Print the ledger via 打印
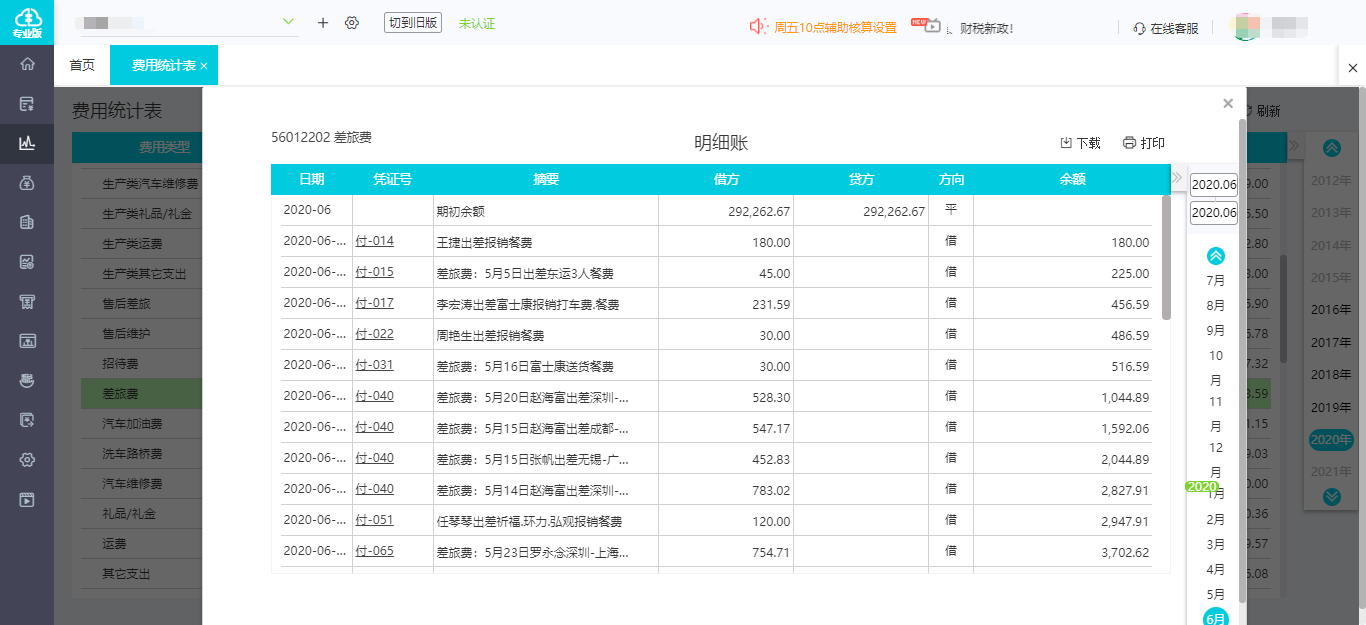This screenshot has width=1366, height=625. point(1144,143)
